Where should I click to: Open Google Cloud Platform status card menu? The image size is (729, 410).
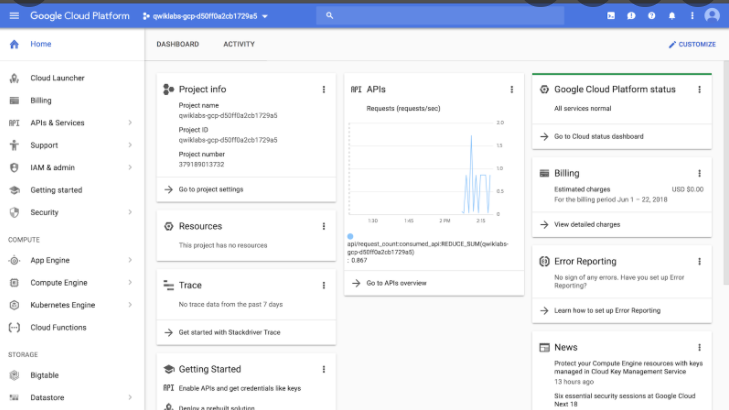(699, 89)
